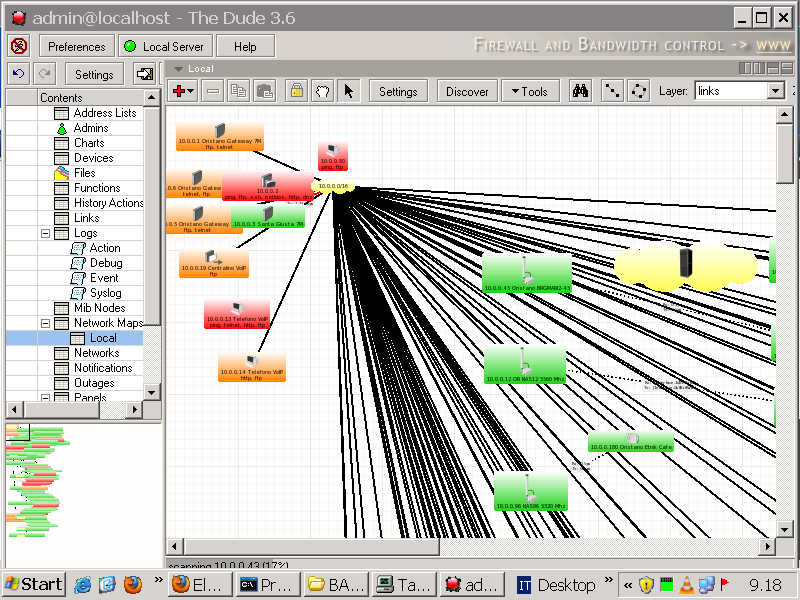Open the Action log

[105, 248]
